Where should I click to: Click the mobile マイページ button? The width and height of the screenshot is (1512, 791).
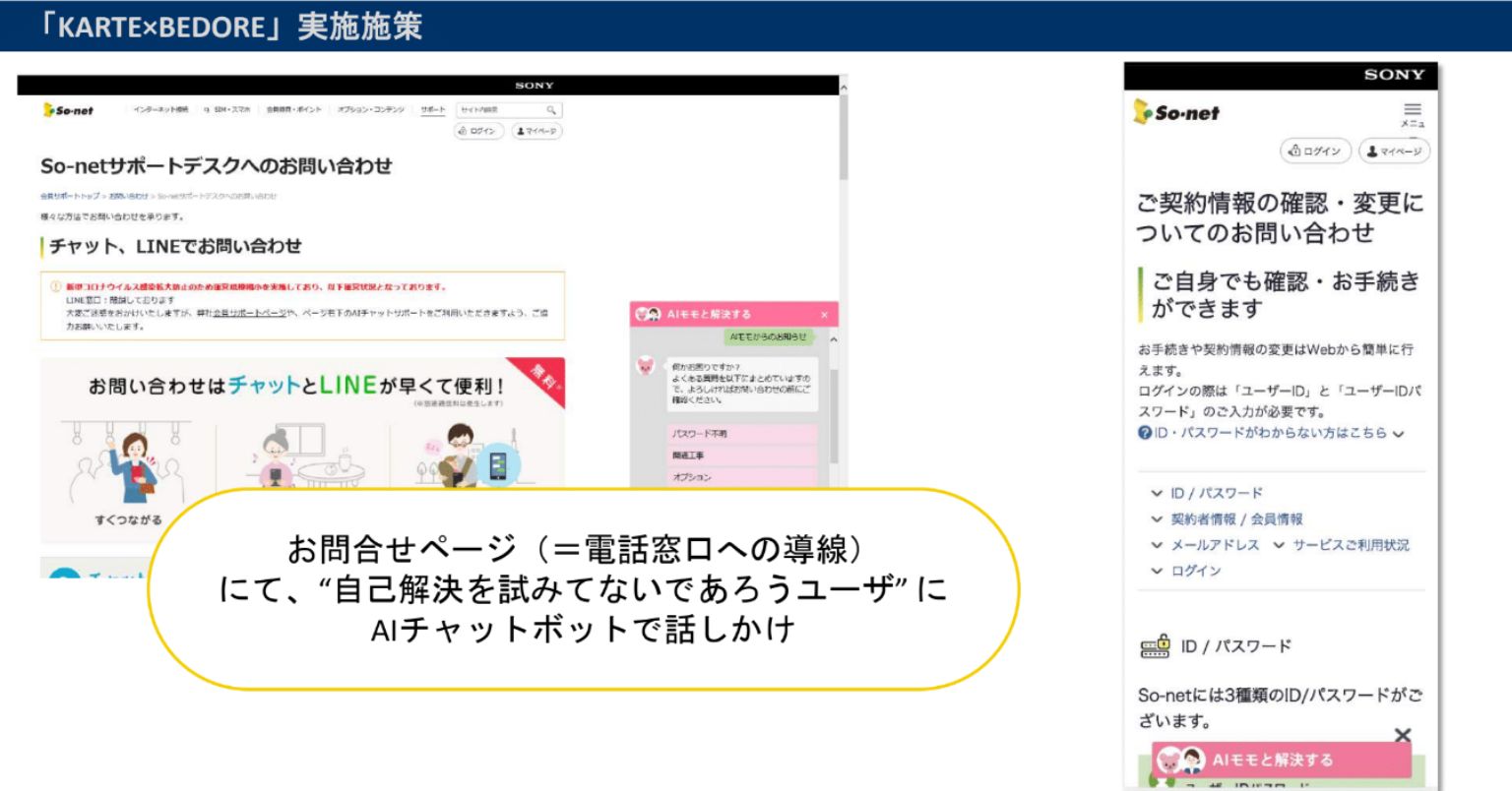coord(1394,152)
